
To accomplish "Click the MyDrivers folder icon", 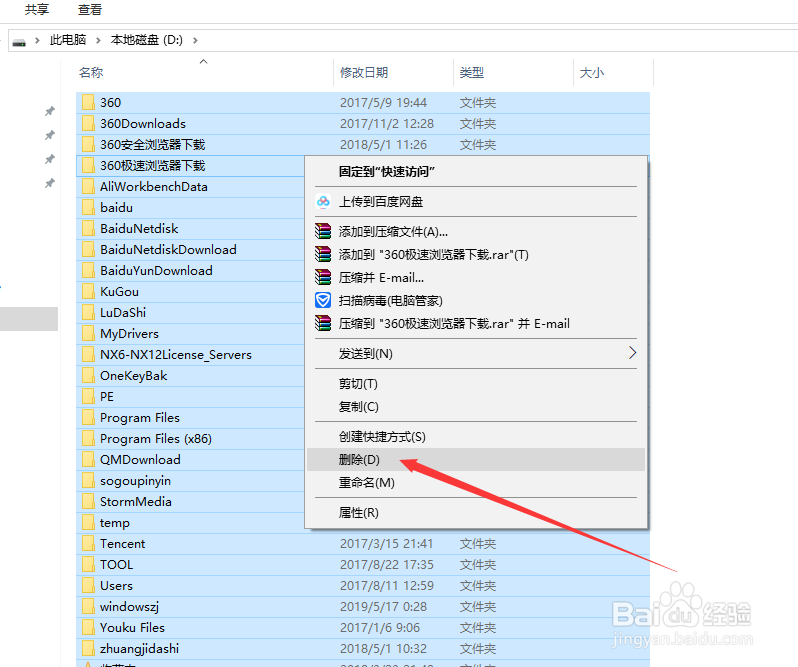I will pyautogui.click(x=88, y=333).
